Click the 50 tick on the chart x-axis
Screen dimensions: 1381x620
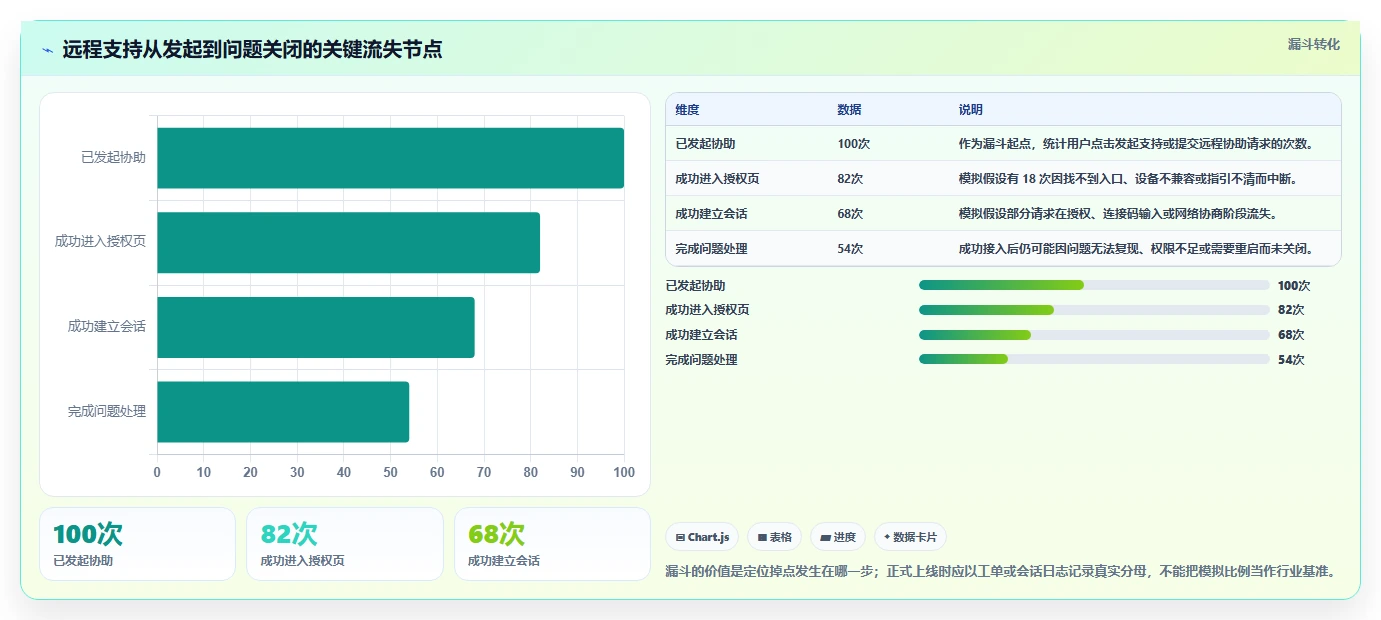coord(390,472)
